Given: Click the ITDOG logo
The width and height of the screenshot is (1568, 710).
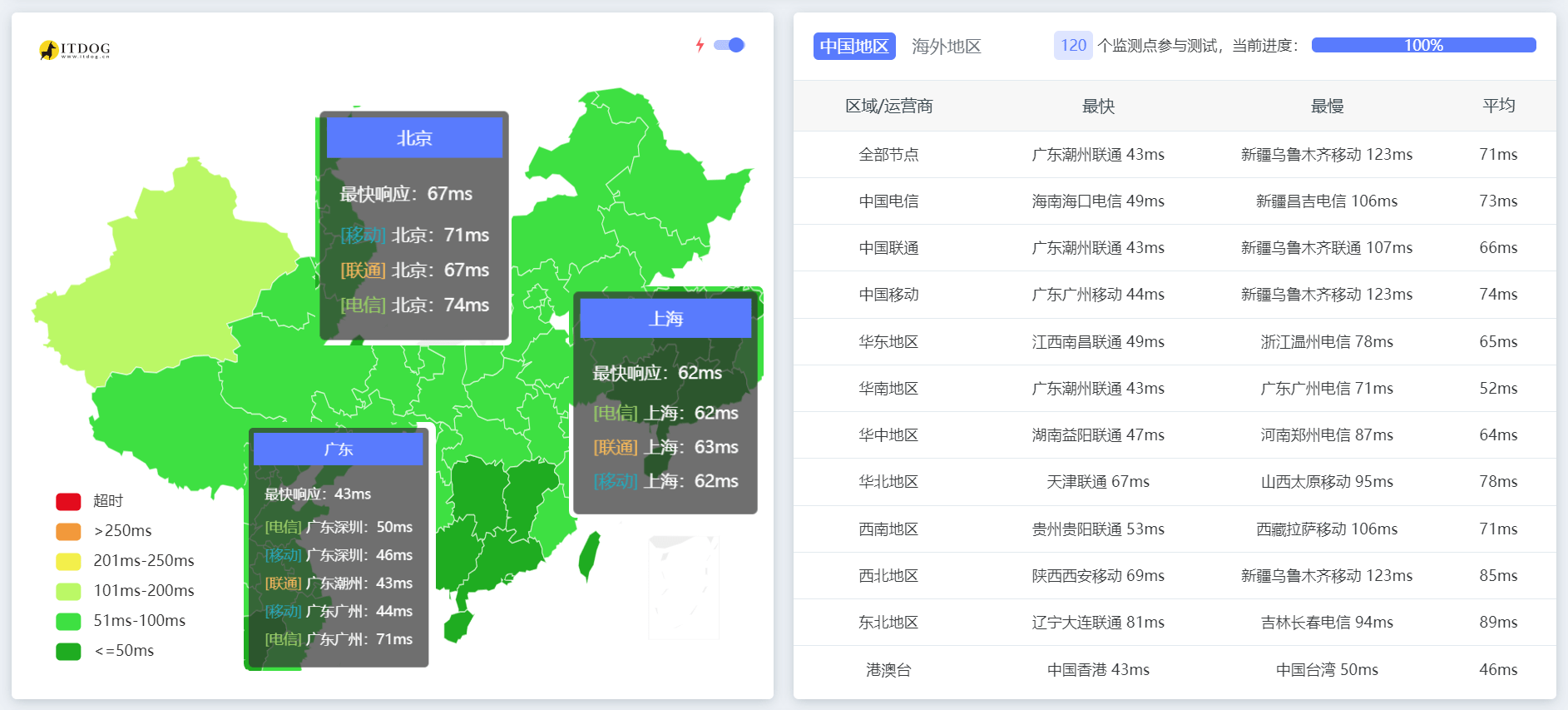Looking at the screenshot, I should pyautogui.click(x=74, y=50).
